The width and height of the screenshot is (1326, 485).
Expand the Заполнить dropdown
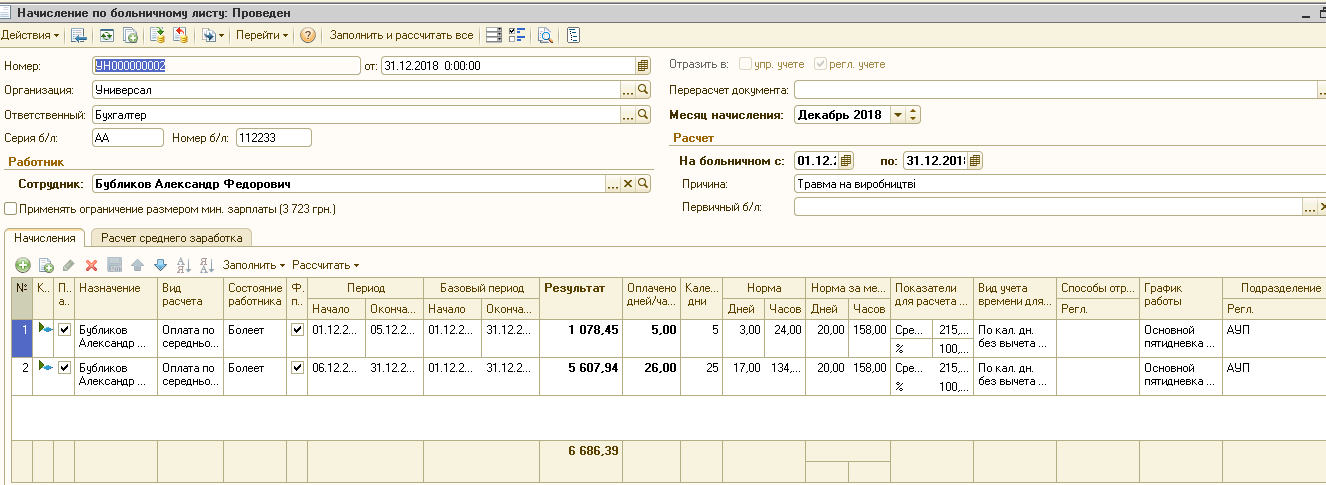click(x=254, y=265)
